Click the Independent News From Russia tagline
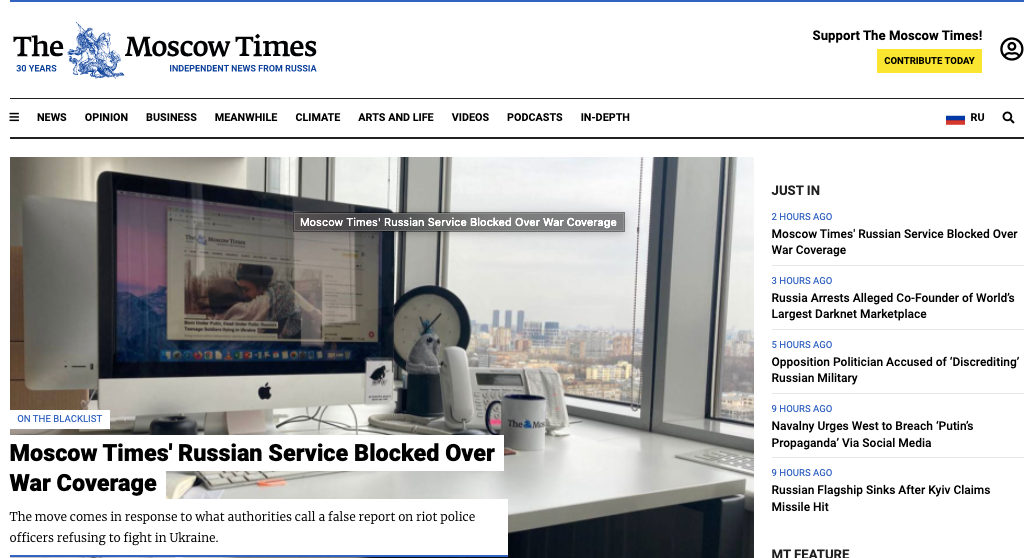Viewport: 1026px width, 558px height. tap(243, 69)
